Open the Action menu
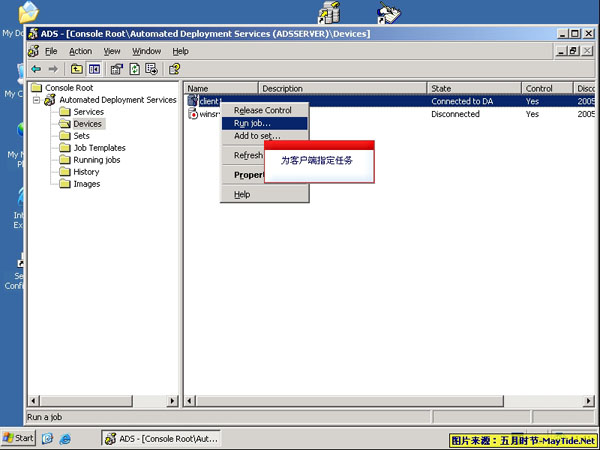The image size is (600, 450). [x=80, y=51]
